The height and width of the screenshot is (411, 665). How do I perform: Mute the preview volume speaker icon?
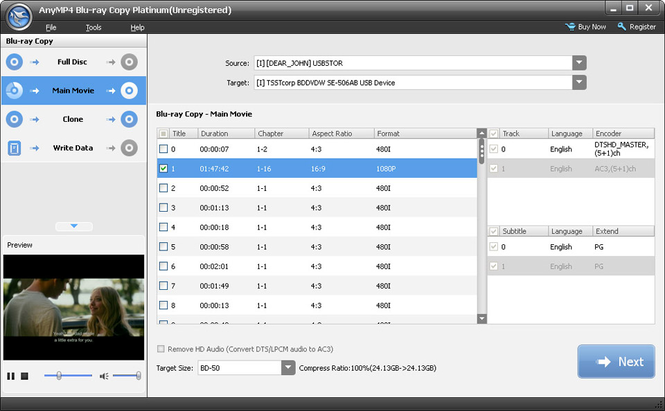pyautogui.click(x=104, y=376)
